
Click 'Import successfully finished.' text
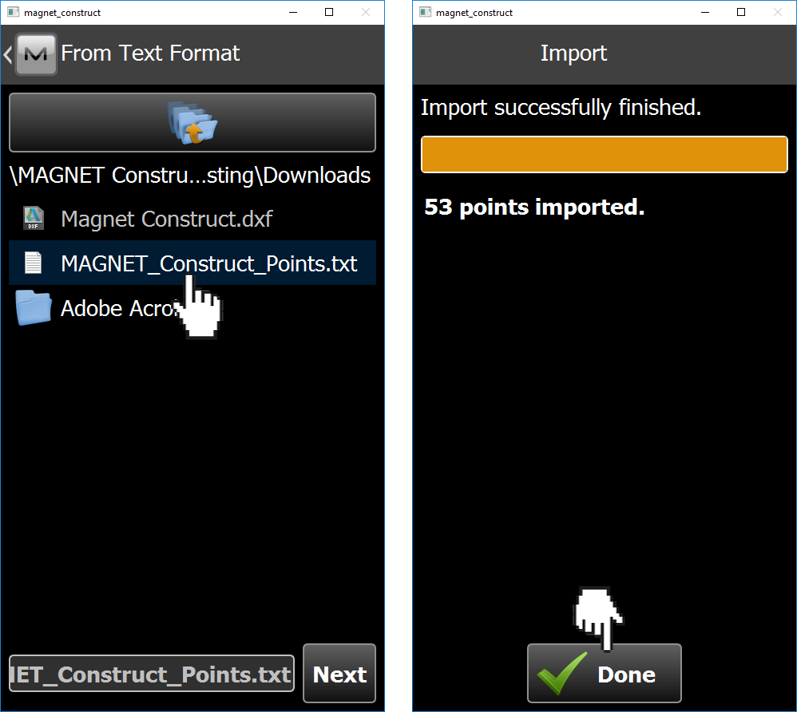tap(561, 108)
